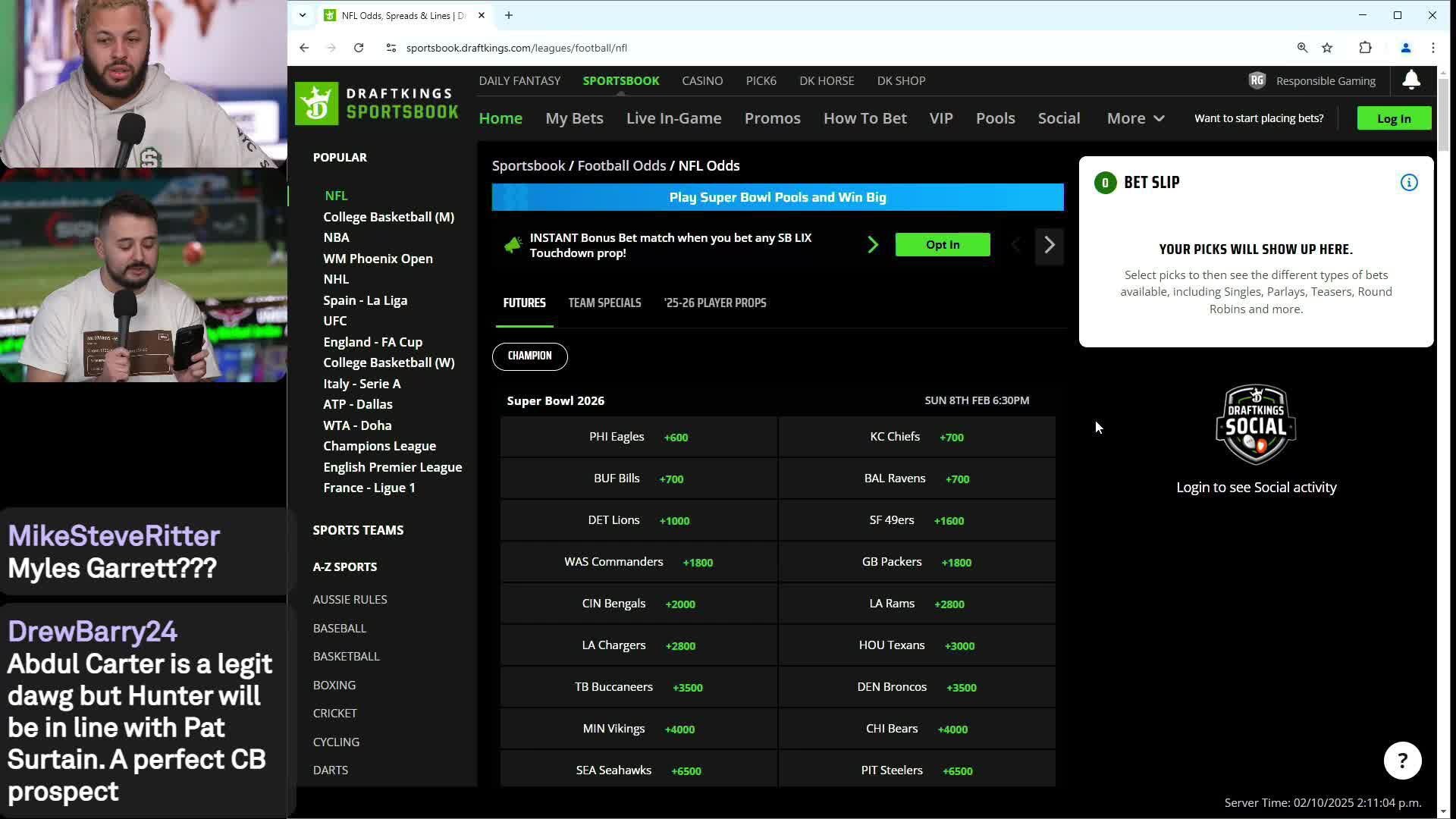Image resolution: width=1456 pixels, height=819 pixels.
Task: Open the '25-26 Player Props tab
Action: (x=714, y=303)
